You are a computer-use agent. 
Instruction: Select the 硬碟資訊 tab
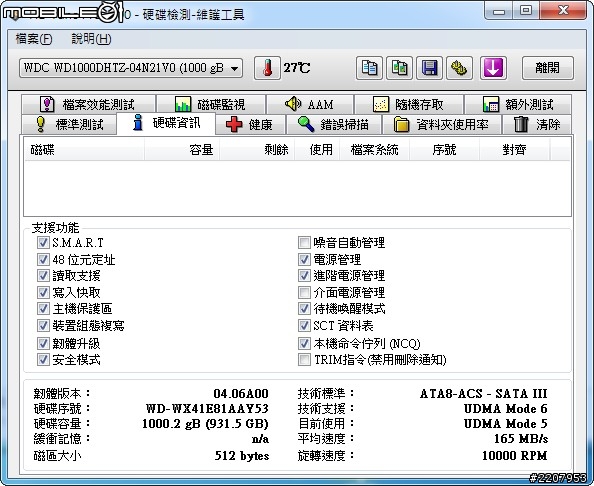[166, 123]
